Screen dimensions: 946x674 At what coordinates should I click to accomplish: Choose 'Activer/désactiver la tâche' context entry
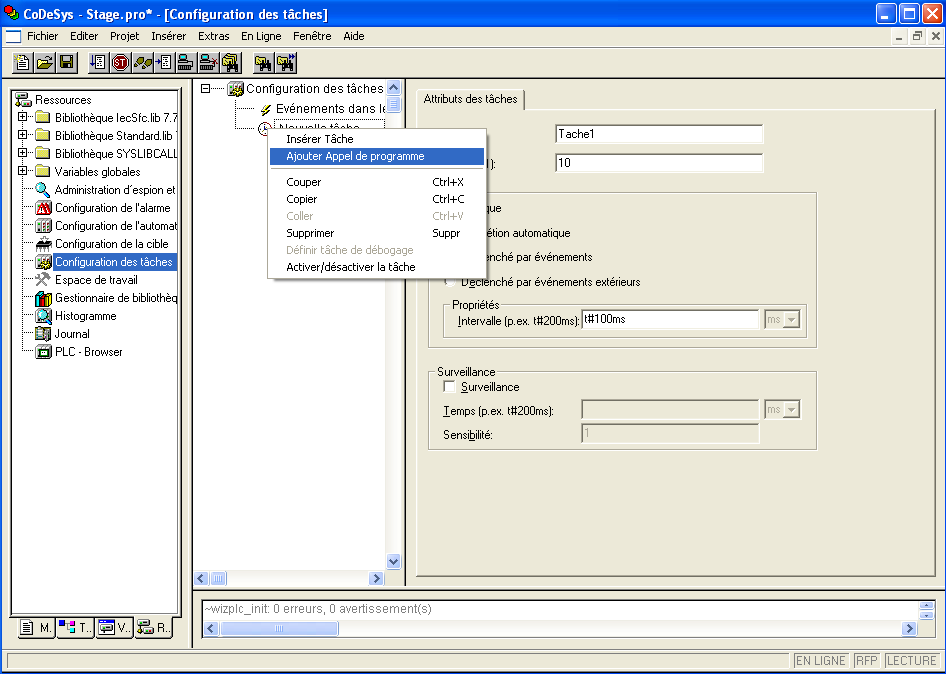(x=377, y=267)
